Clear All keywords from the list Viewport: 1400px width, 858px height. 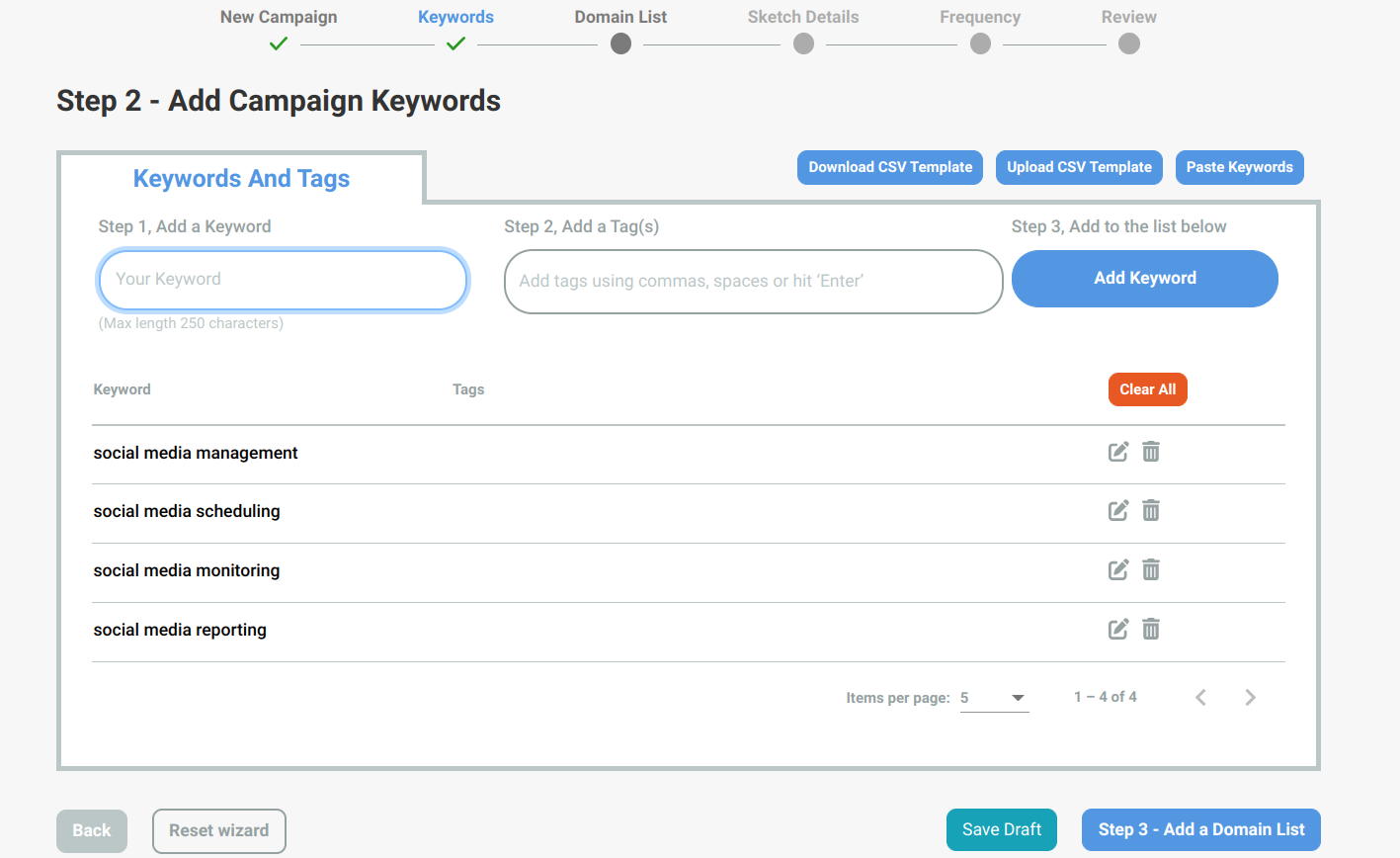(x=1147, y=389)
